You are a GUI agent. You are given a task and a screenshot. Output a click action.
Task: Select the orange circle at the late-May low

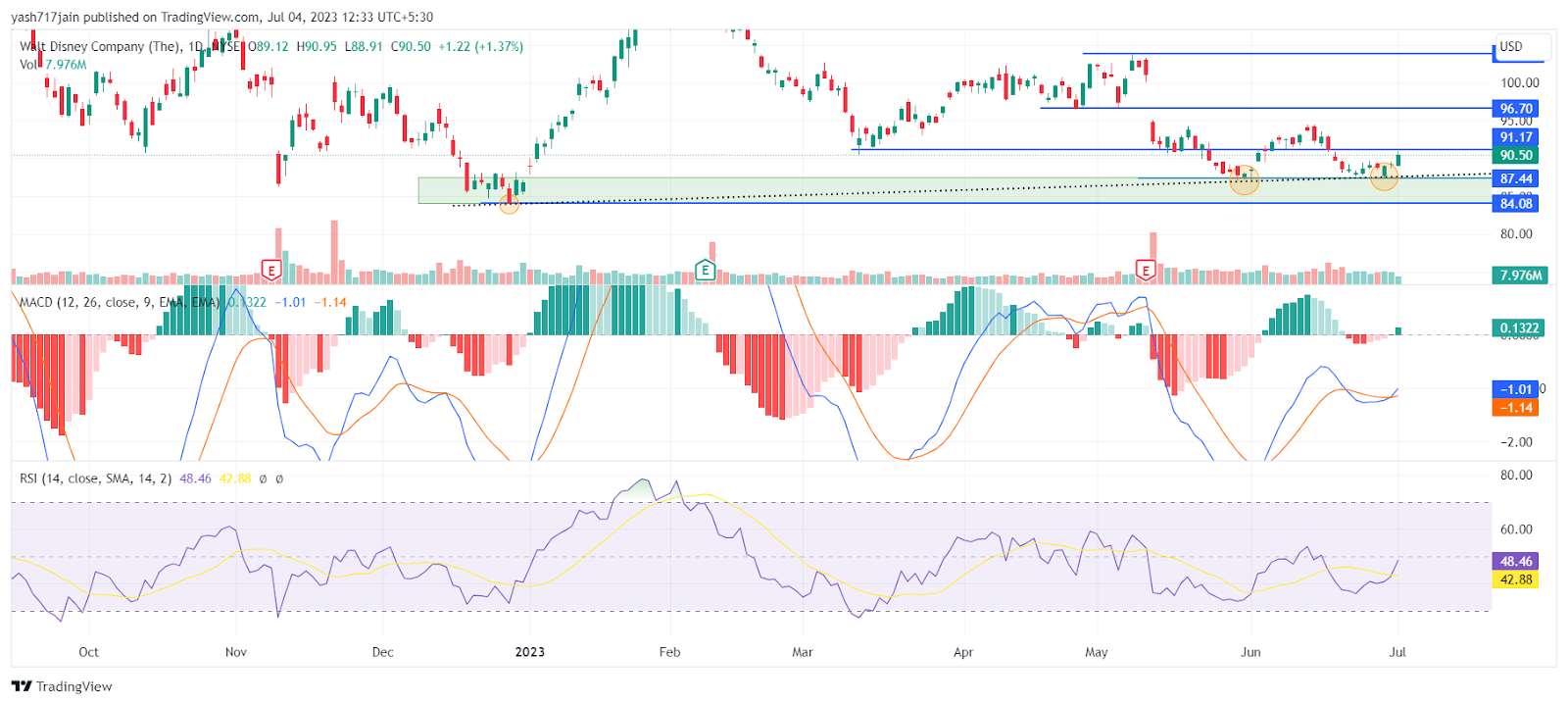(1244, 179)
